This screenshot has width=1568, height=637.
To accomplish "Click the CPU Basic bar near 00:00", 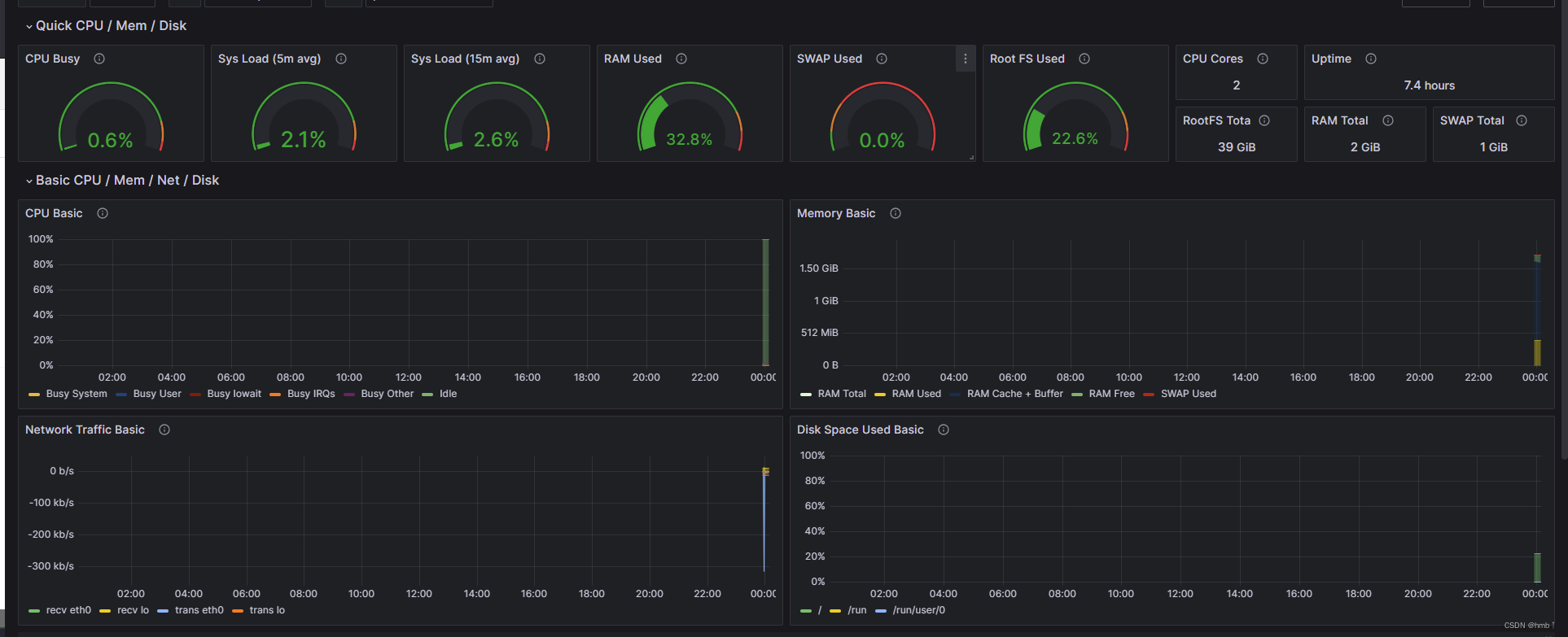I will pos(765,303).
